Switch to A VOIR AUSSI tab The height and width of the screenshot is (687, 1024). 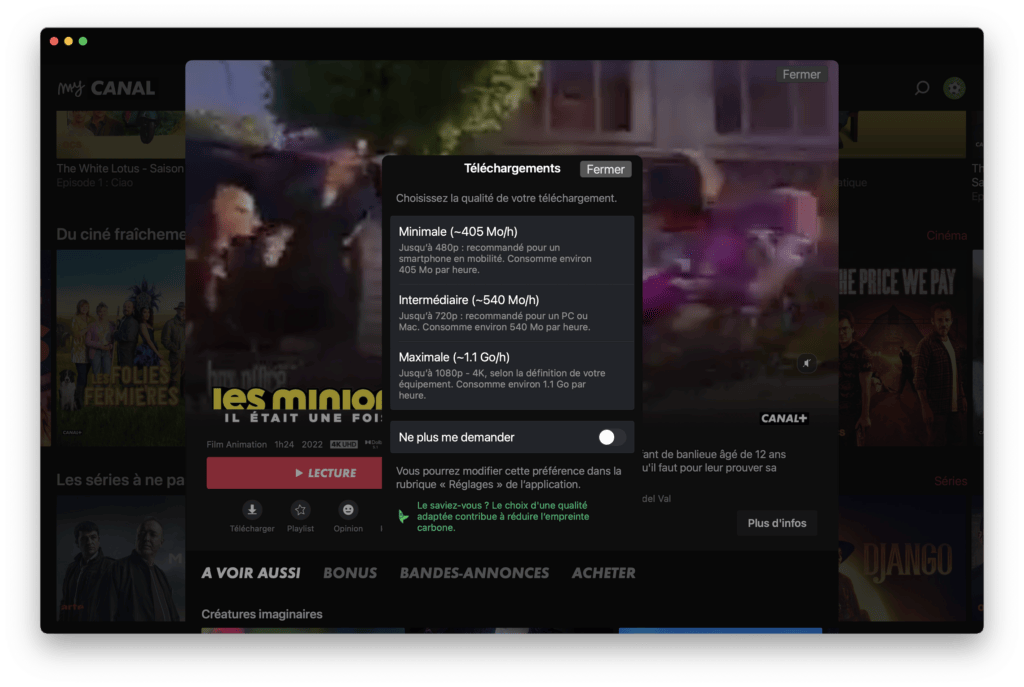(x=251, y=573)
